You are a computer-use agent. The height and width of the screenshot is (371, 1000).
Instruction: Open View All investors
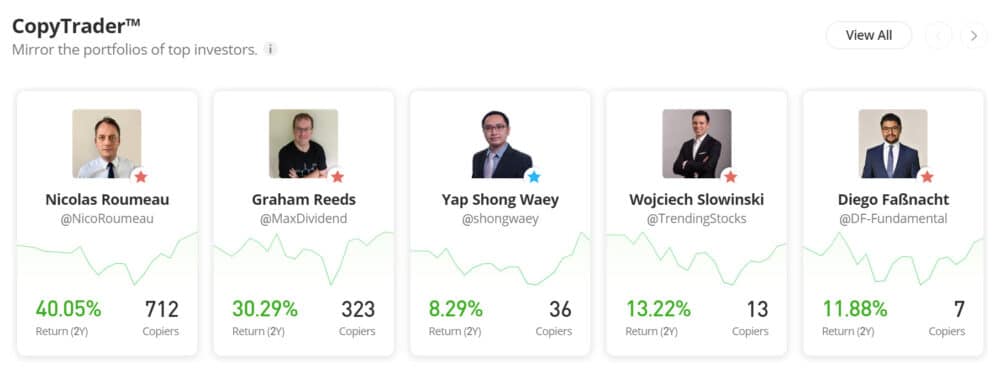[869, 36]
